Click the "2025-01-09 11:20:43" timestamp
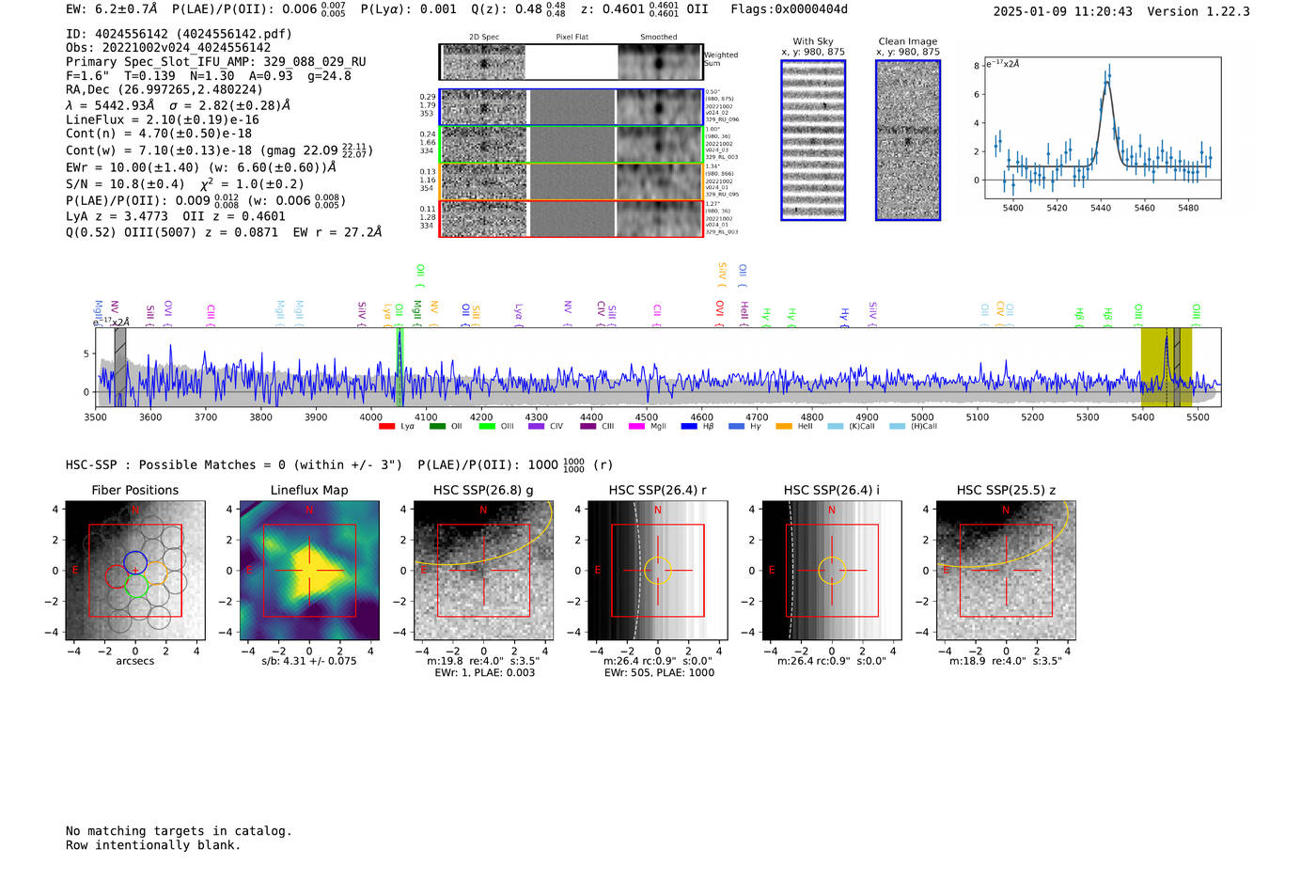 1063,11
